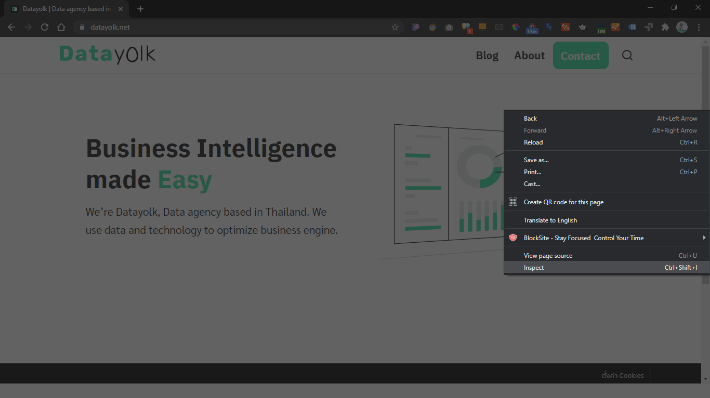Screen dimensions: 710x398
Task: Switch to the Datayolk tab
Action: (67, 9)
